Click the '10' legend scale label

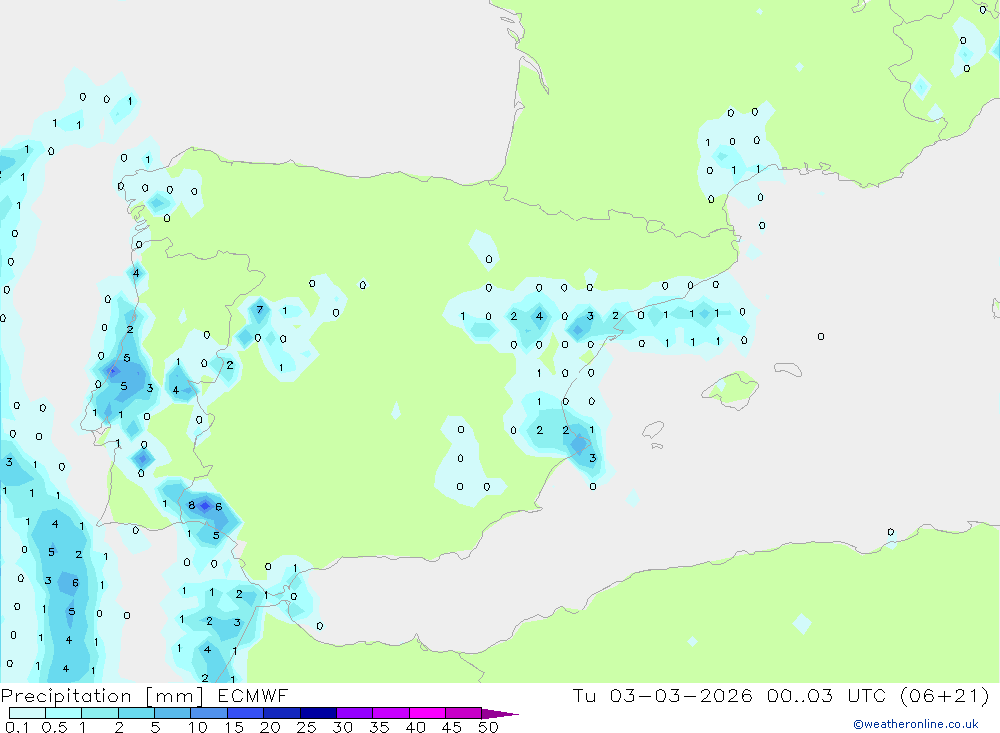198,727
